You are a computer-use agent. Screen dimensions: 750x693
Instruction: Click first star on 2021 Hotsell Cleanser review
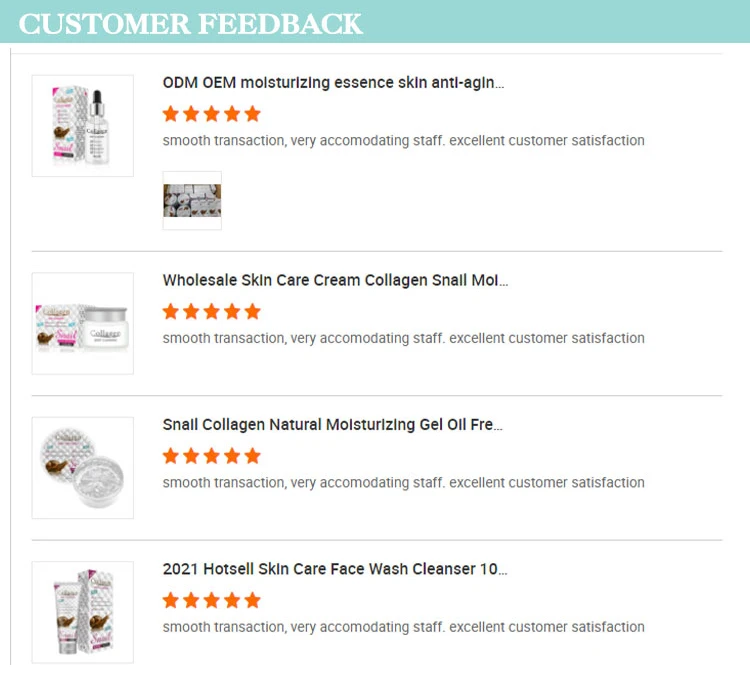pyautogui.click(x=171, y=600)
